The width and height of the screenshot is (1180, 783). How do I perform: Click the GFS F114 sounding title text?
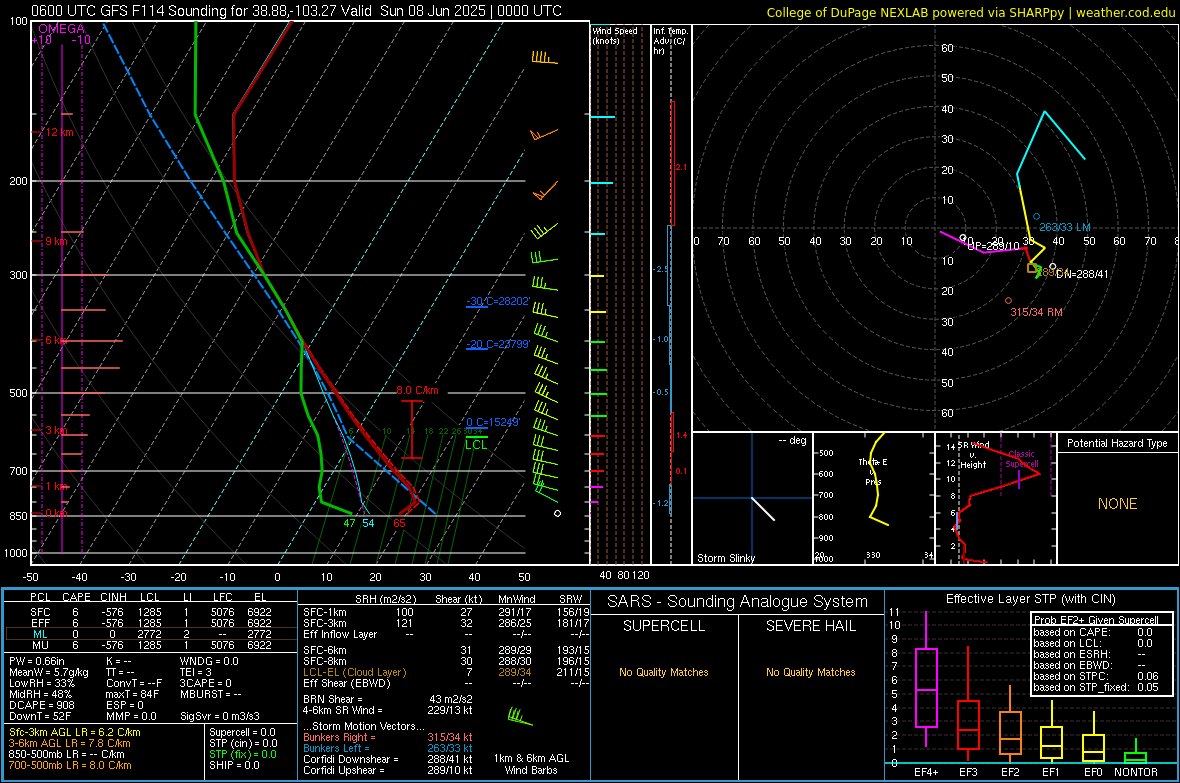pyautogui.click(x=297, y=11)
